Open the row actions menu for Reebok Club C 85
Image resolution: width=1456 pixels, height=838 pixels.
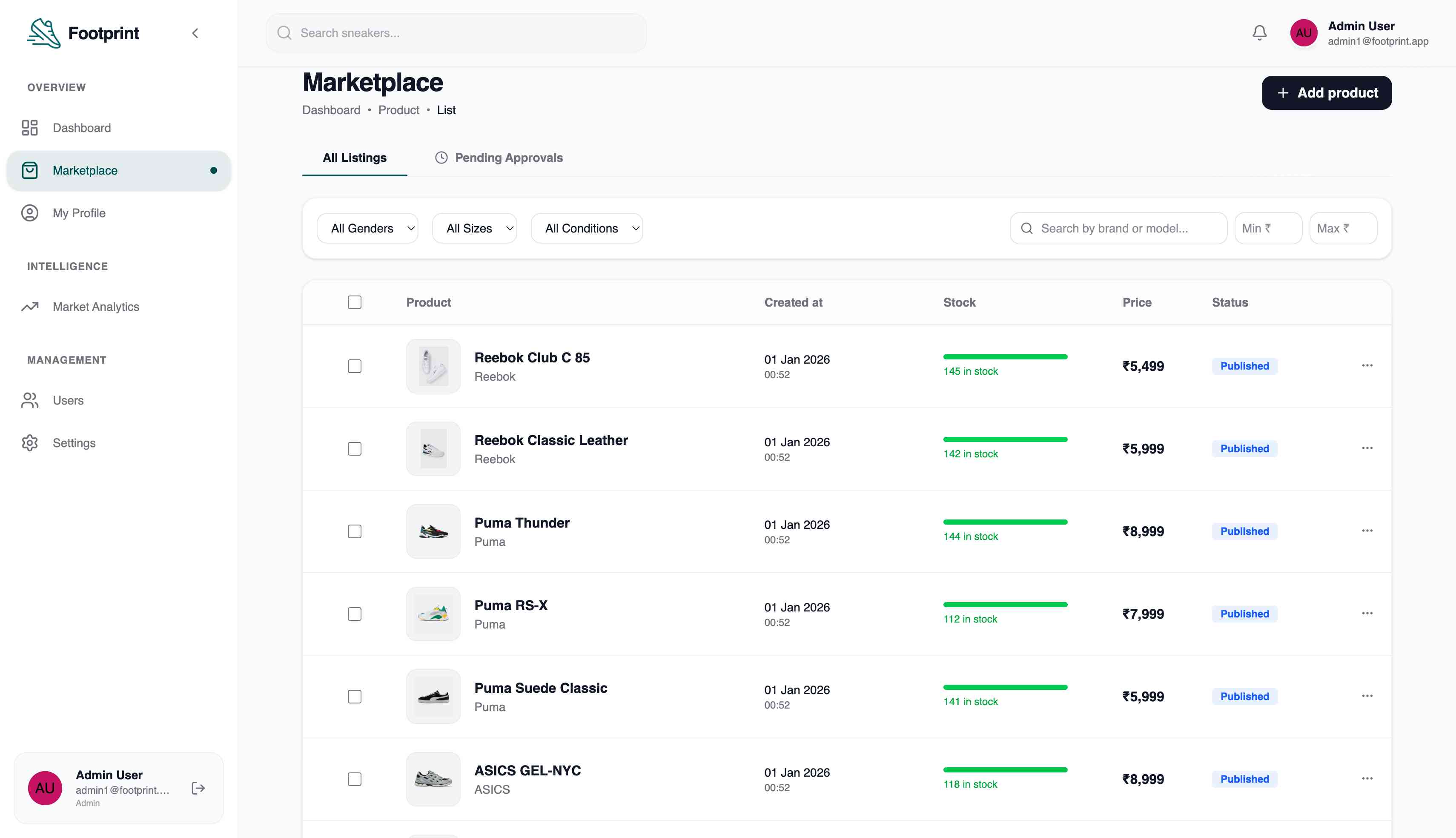(1367, 365)
